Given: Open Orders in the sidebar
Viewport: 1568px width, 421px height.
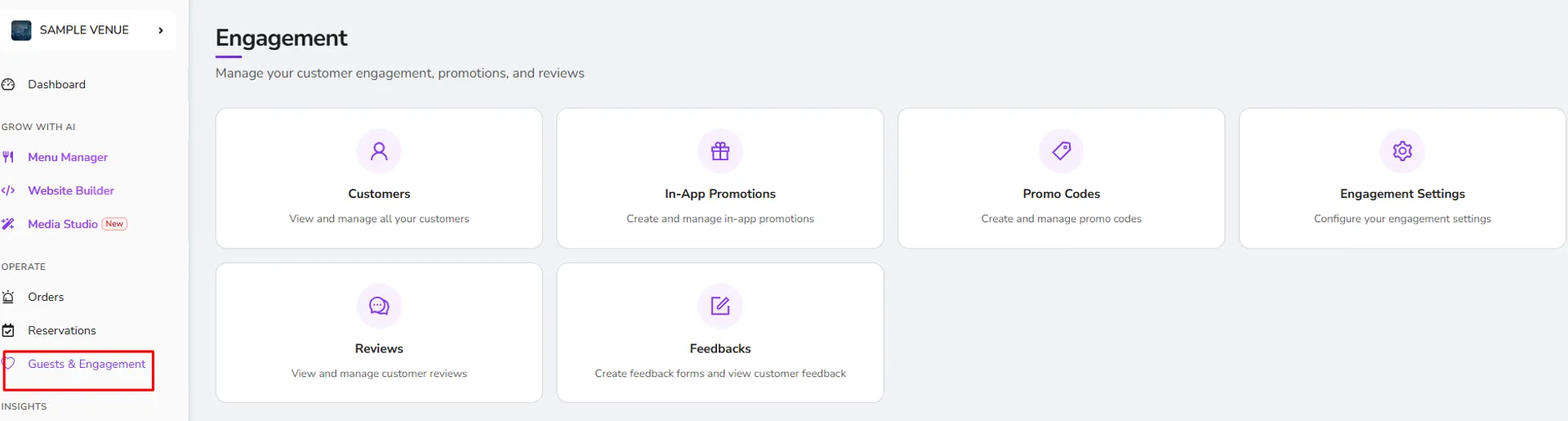Looking at the screenshot, I should [46, 297].
